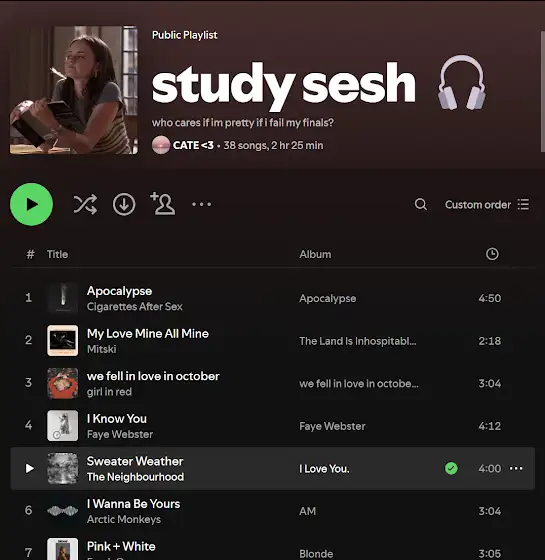Click the list view icon beside Custom order
This screenshot has height=560, width=545.
[x=523, y=205]
